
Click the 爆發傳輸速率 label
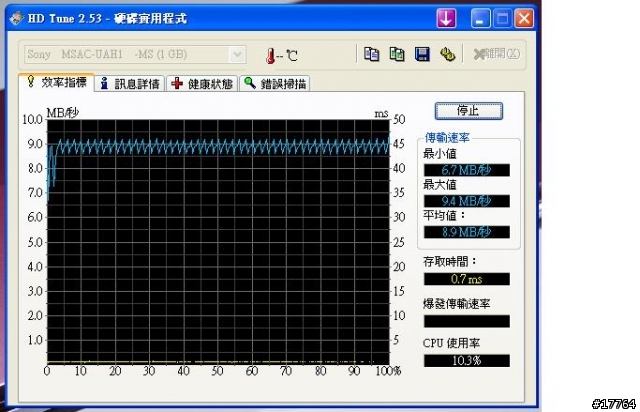click(457, 304)
